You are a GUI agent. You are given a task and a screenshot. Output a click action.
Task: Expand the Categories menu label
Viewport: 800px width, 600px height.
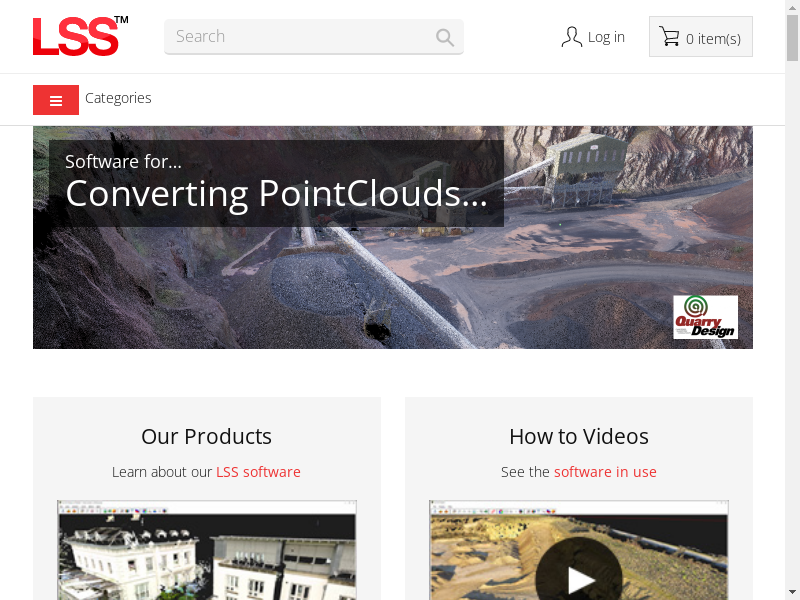[118, 98]
